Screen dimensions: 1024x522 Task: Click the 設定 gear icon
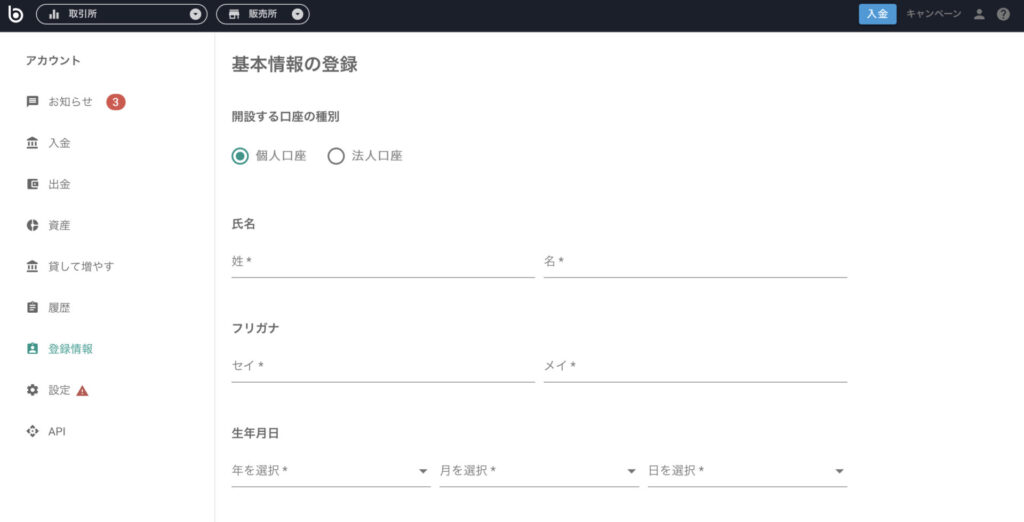click(32, 390)
